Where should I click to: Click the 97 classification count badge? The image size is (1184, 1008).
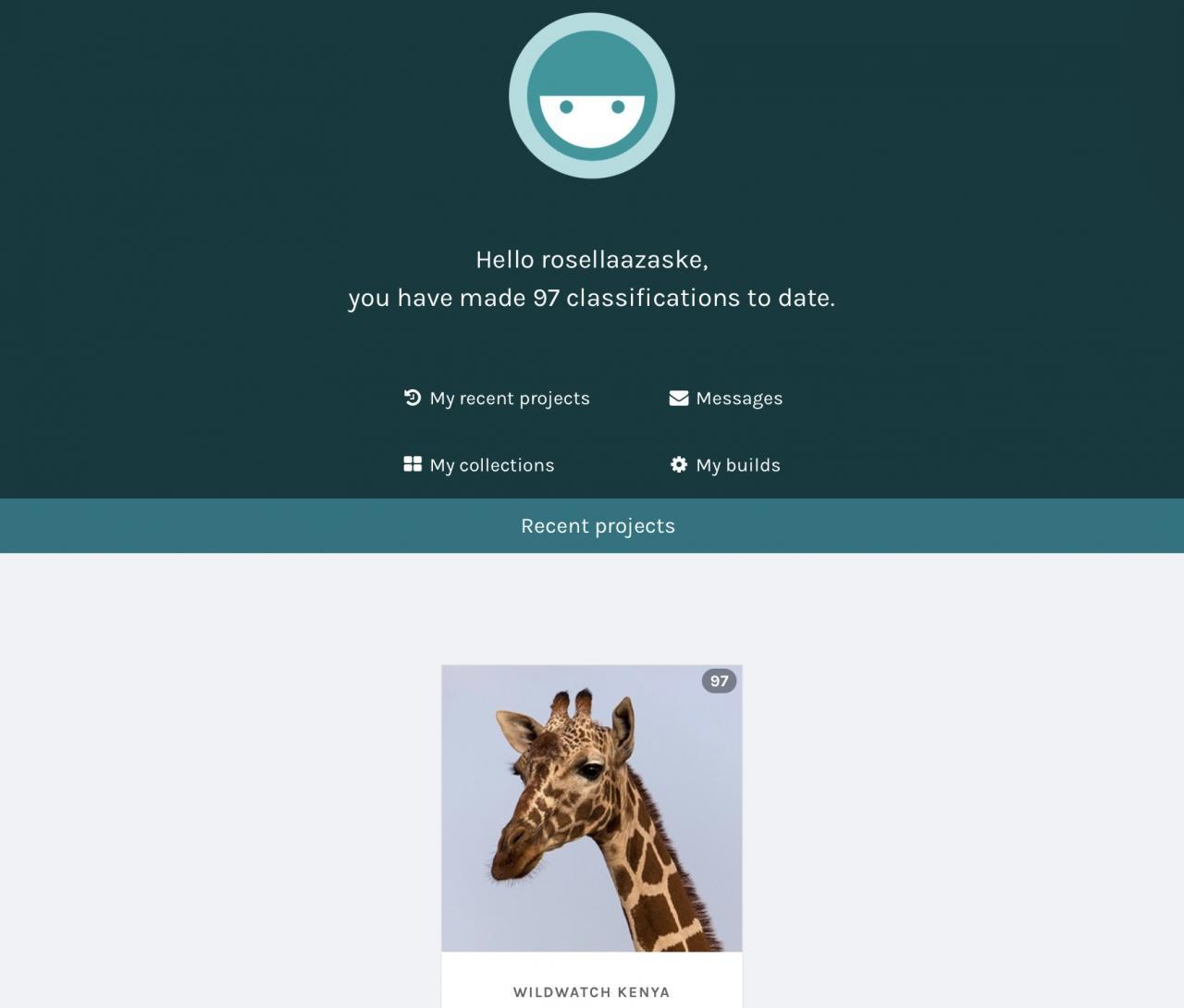point(719,681)
